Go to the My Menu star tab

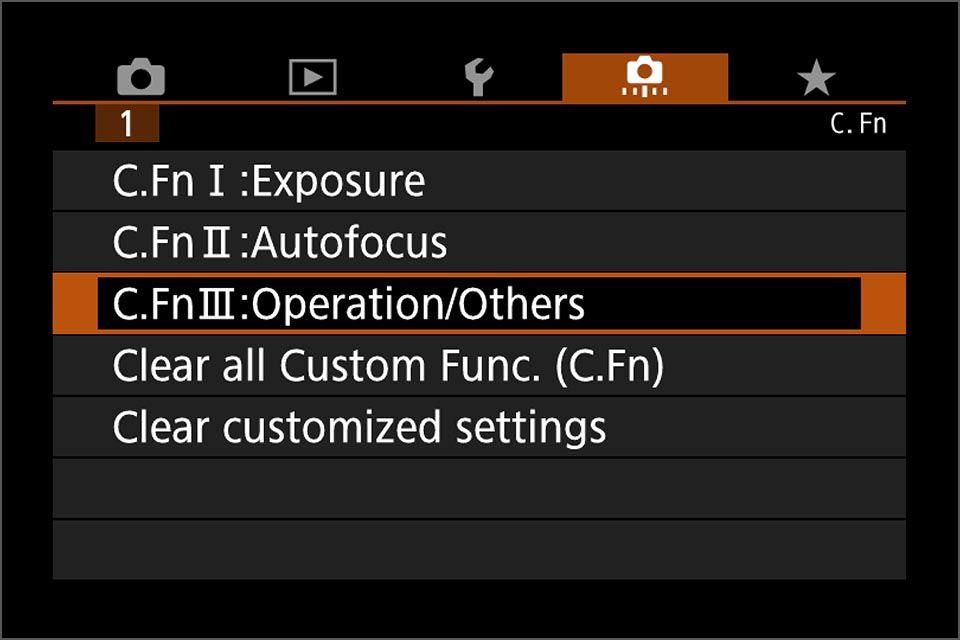[816, 77]
